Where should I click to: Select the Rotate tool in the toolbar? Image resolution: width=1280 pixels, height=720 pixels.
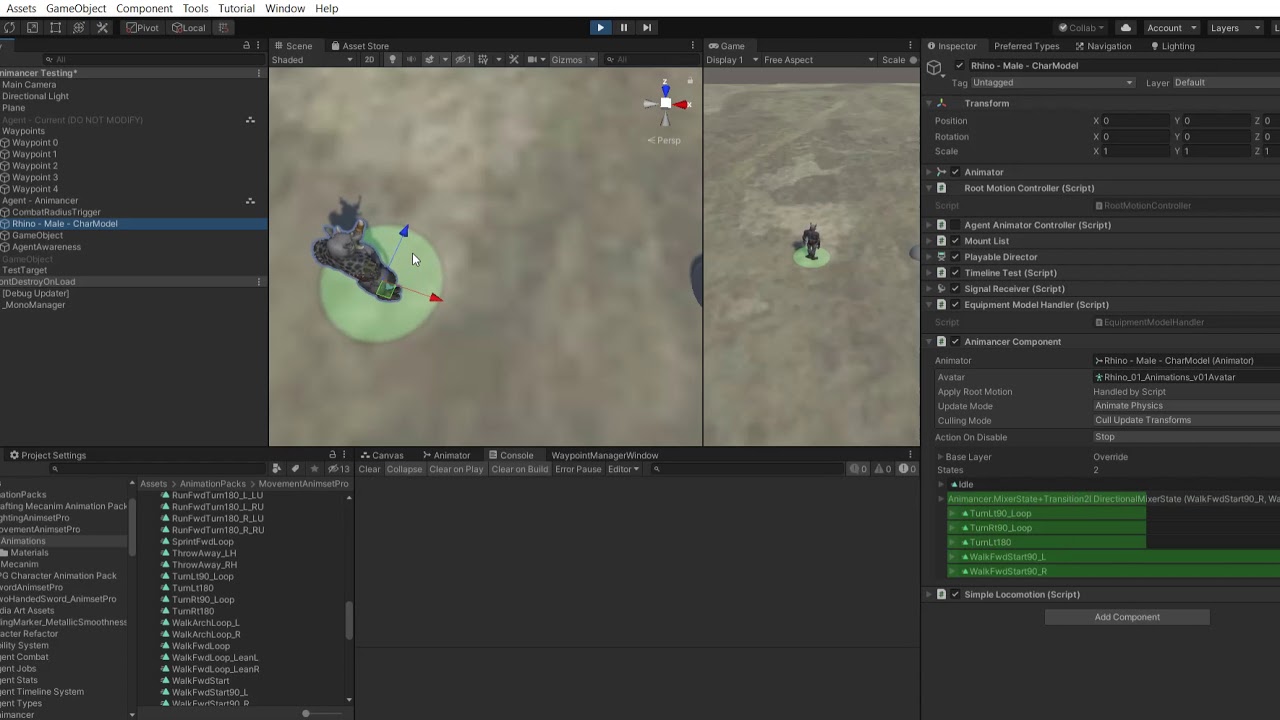click(9, 28)
